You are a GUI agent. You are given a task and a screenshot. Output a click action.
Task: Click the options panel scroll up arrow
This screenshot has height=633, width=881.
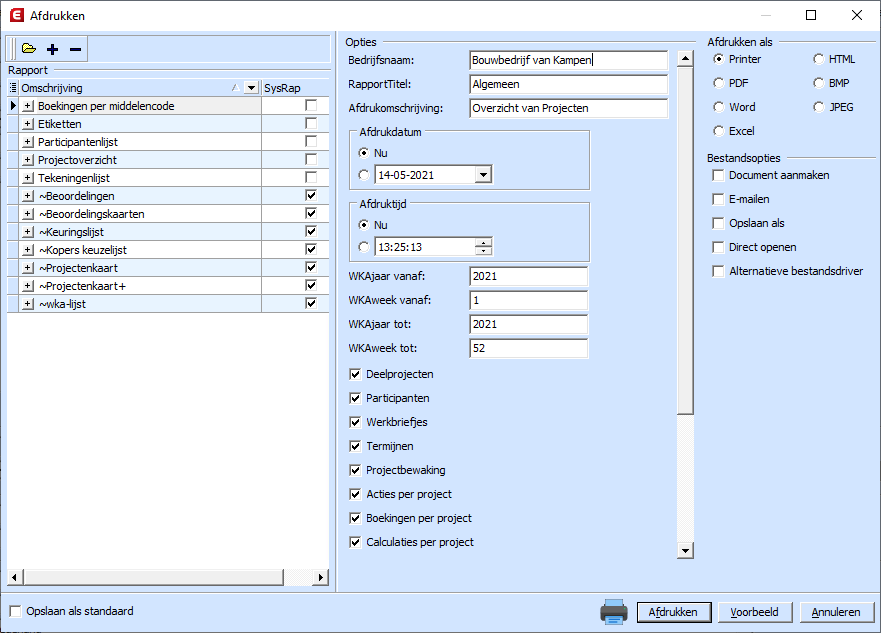[685, 58]
